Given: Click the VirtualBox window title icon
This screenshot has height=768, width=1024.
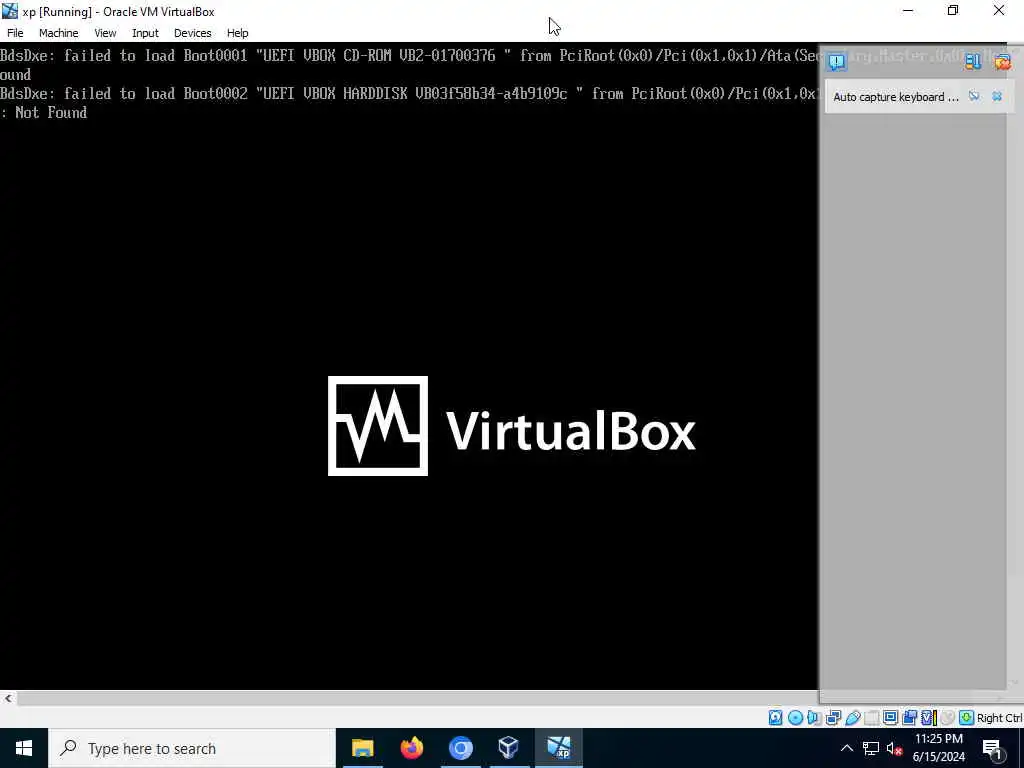Looking at the screenshot, I should click(x=10, y=11).
